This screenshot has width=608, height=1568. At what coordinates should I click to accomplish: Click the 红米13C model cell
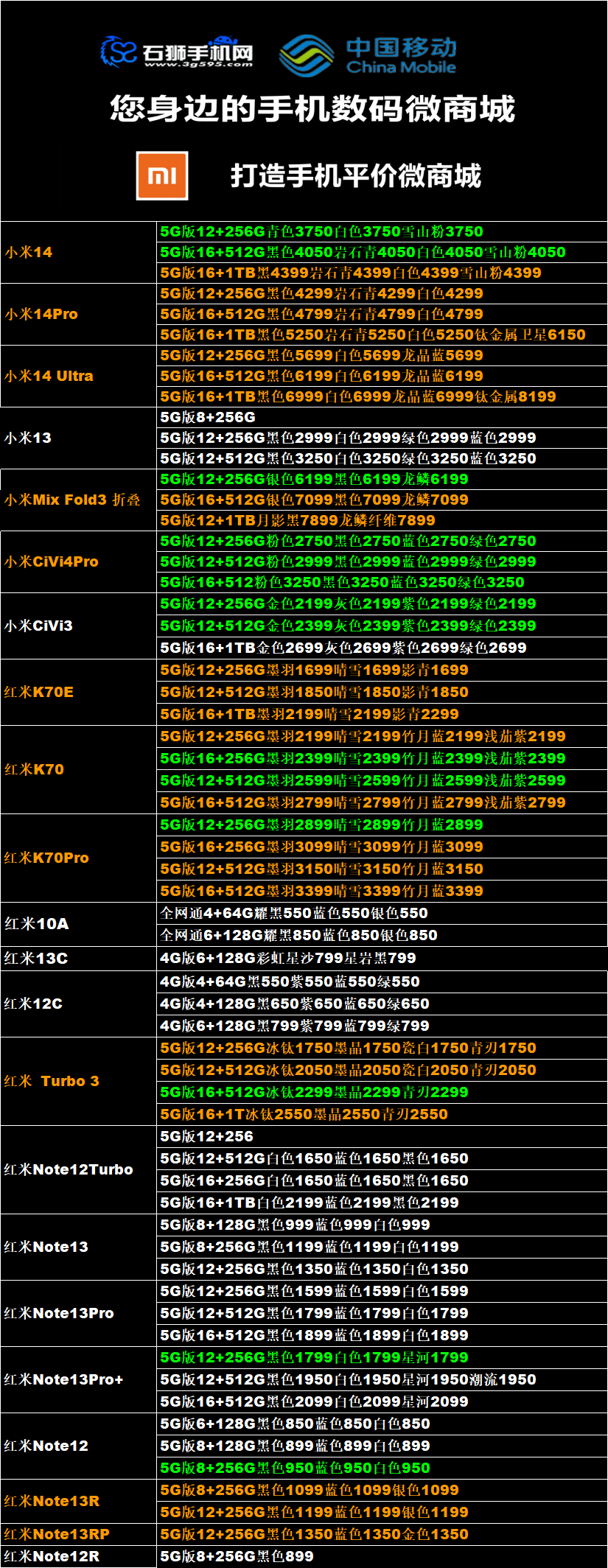coord(36,958)
